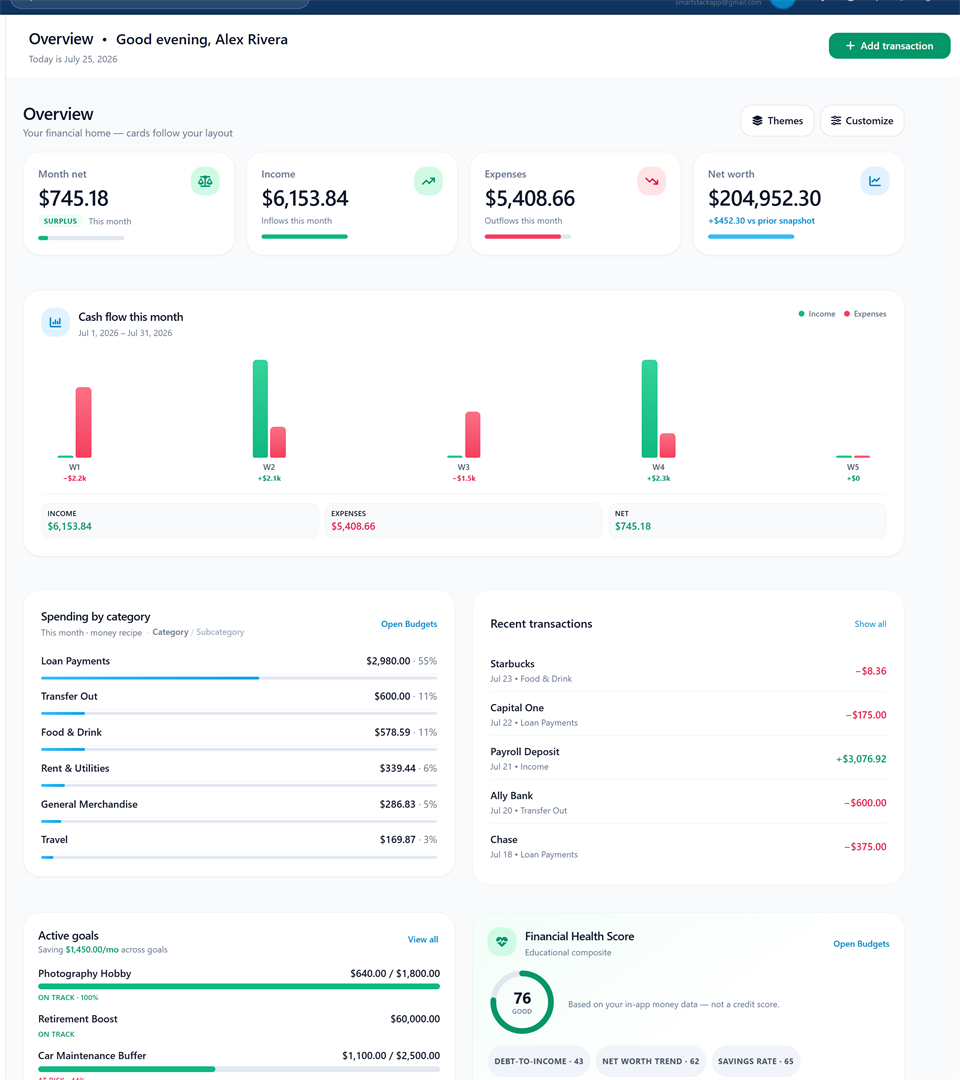Click the Expenses legend dot in cash flow chart
960x1080 pixels.
(x=847, y=314)
